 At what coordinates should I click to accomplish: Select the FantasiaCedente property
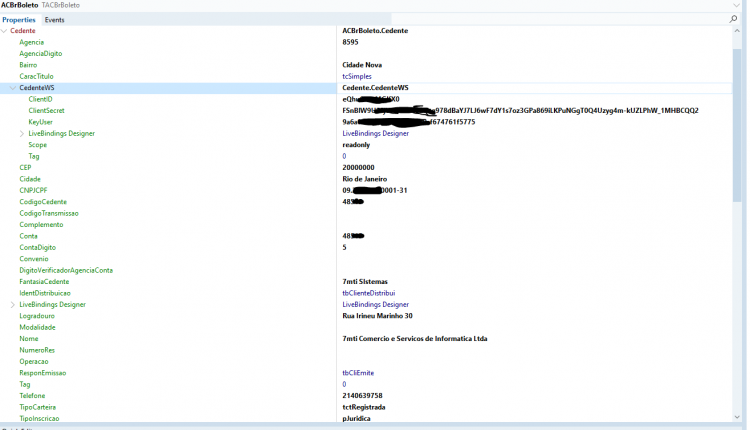44,282
